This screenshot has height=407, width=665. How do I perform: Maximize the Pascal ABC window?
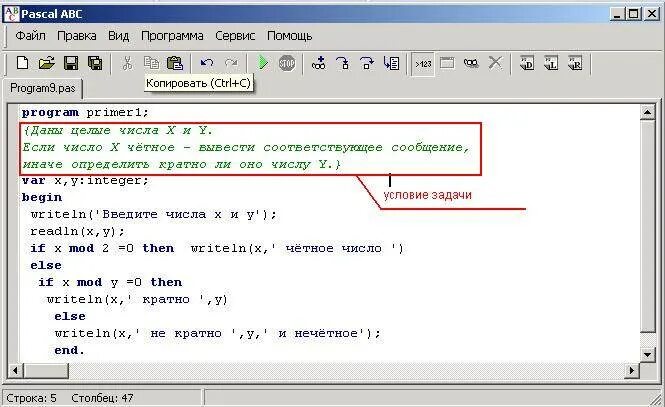(633, 14)
